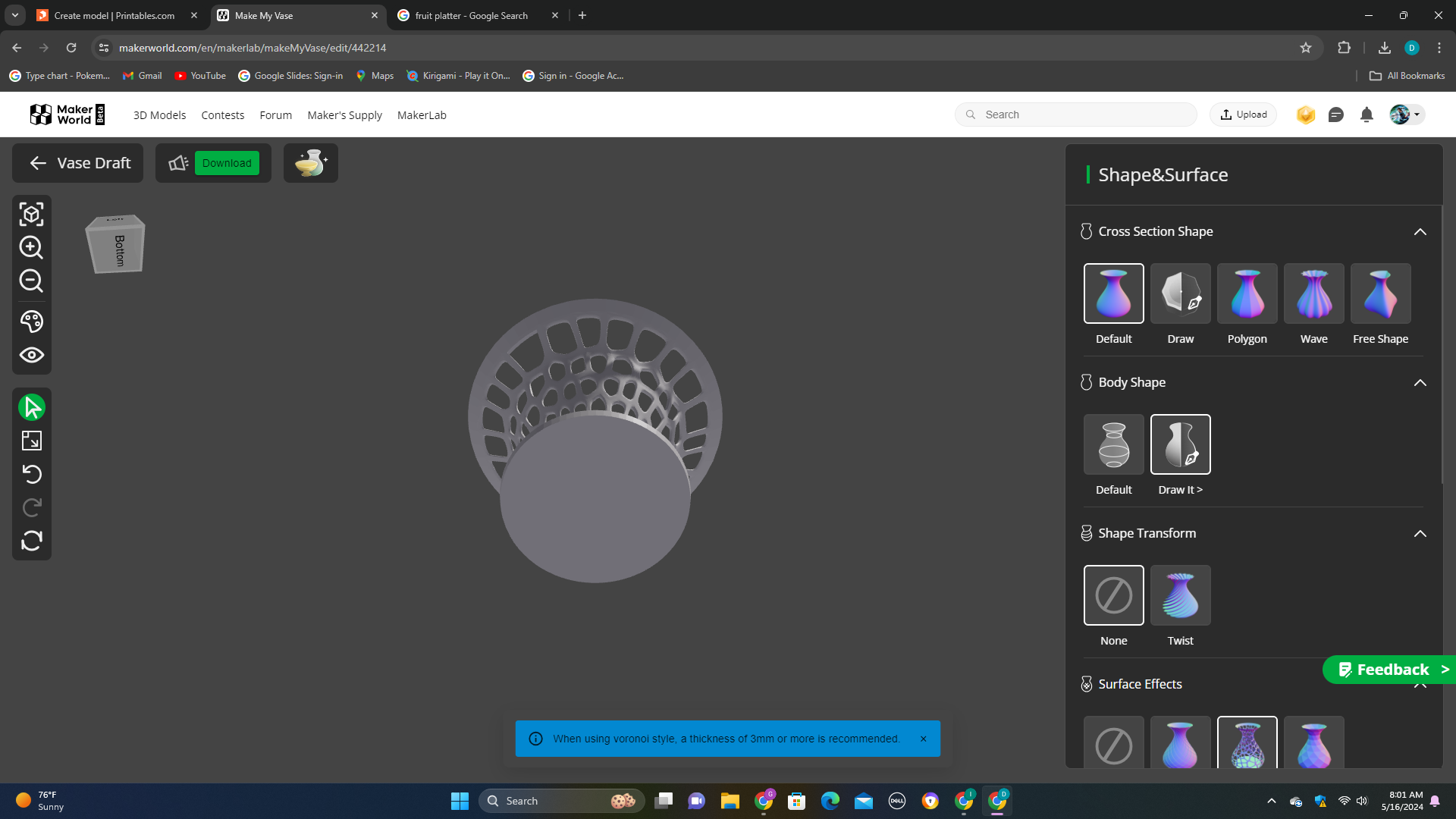
Task: Zoom in on the vase model
Action: click(31, 247)
